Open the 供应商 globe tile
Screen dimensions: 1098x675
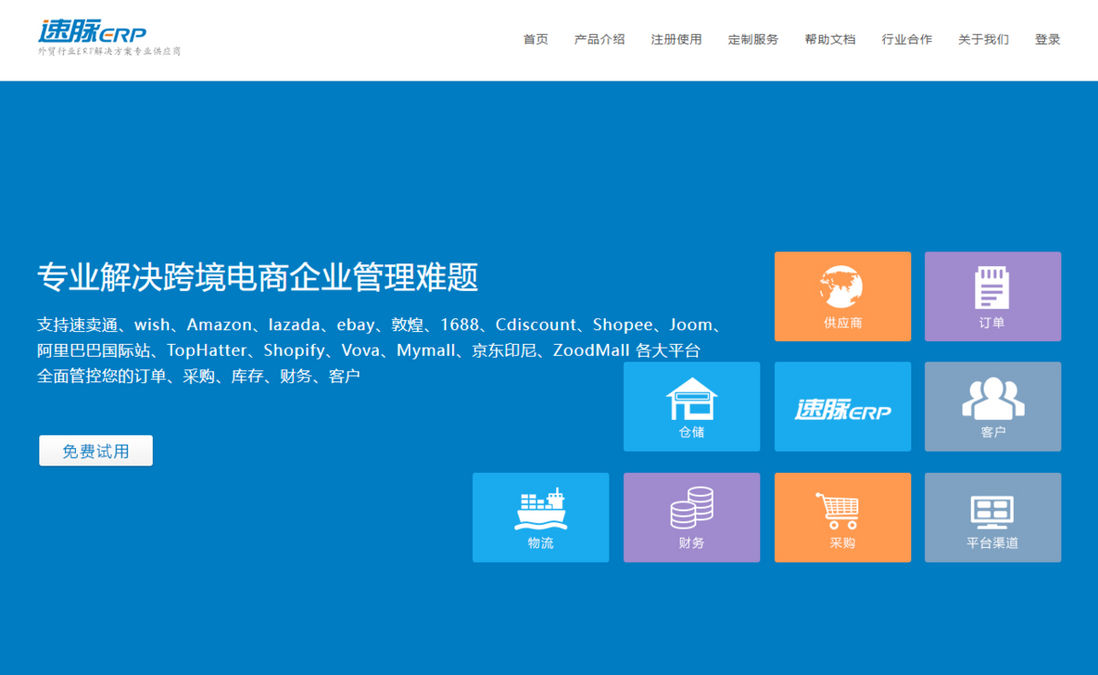[x=842, y=296]
